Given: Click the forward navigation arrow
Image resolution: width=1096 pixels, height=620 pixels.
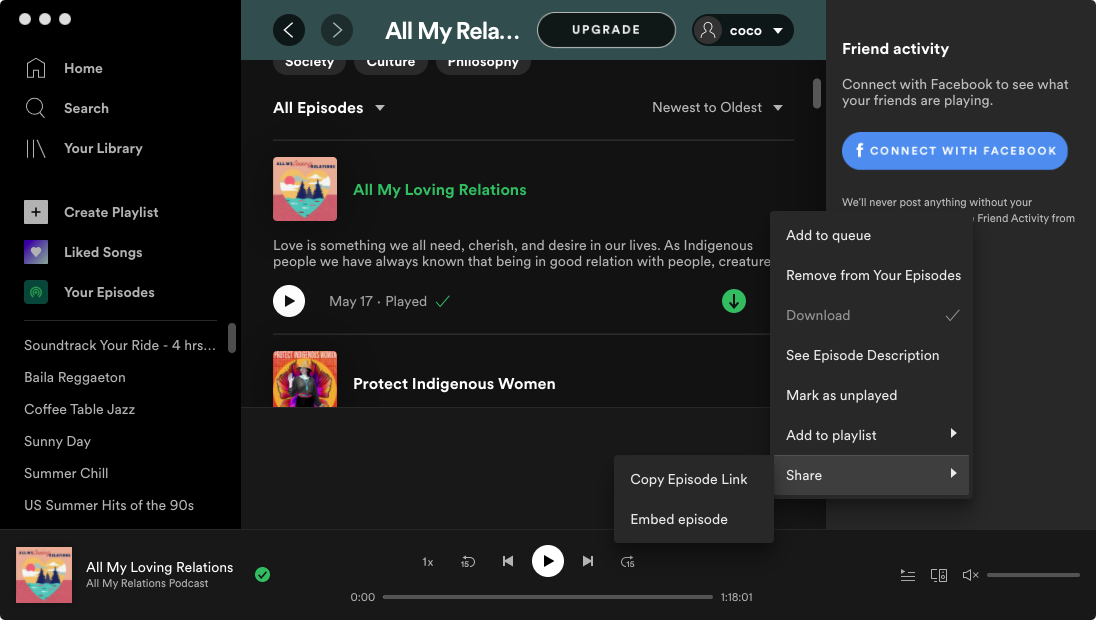Looking at the screenshot, I should pyautogui.click(x=337, y=30).
